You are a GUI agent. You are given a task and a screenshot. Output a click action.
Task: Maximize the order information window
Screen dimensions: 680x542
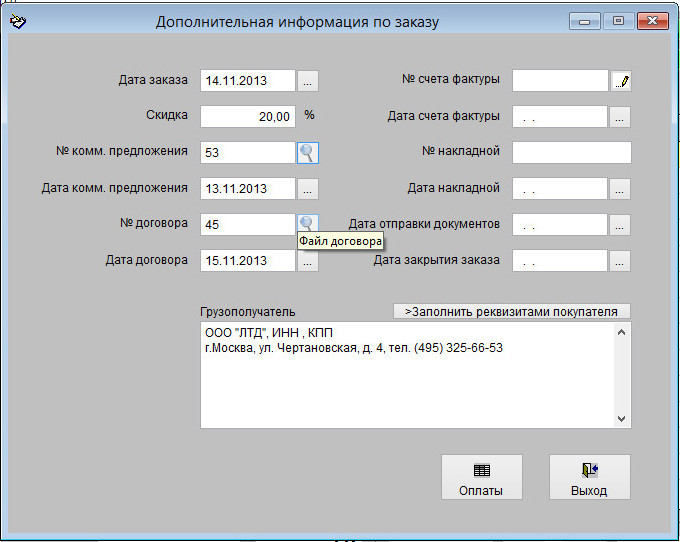click(x=618, y=21)
